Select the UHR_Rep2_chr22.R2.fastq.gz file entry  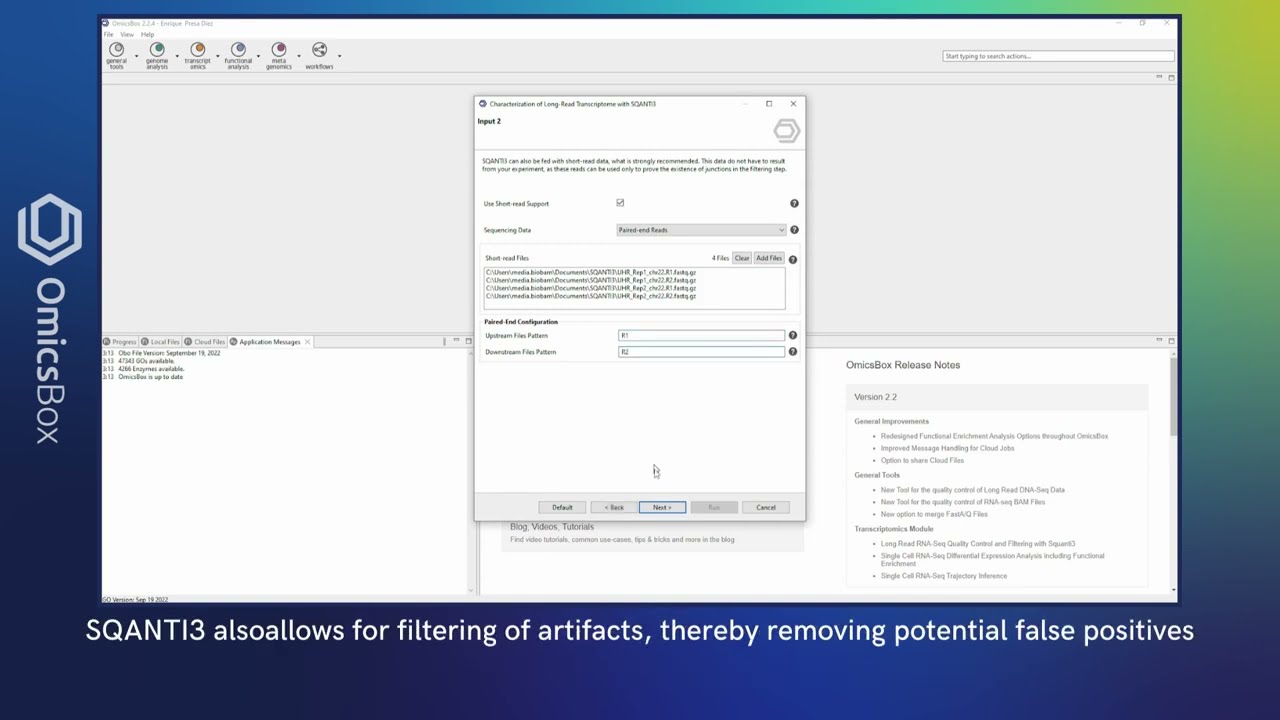pos(591,296)
